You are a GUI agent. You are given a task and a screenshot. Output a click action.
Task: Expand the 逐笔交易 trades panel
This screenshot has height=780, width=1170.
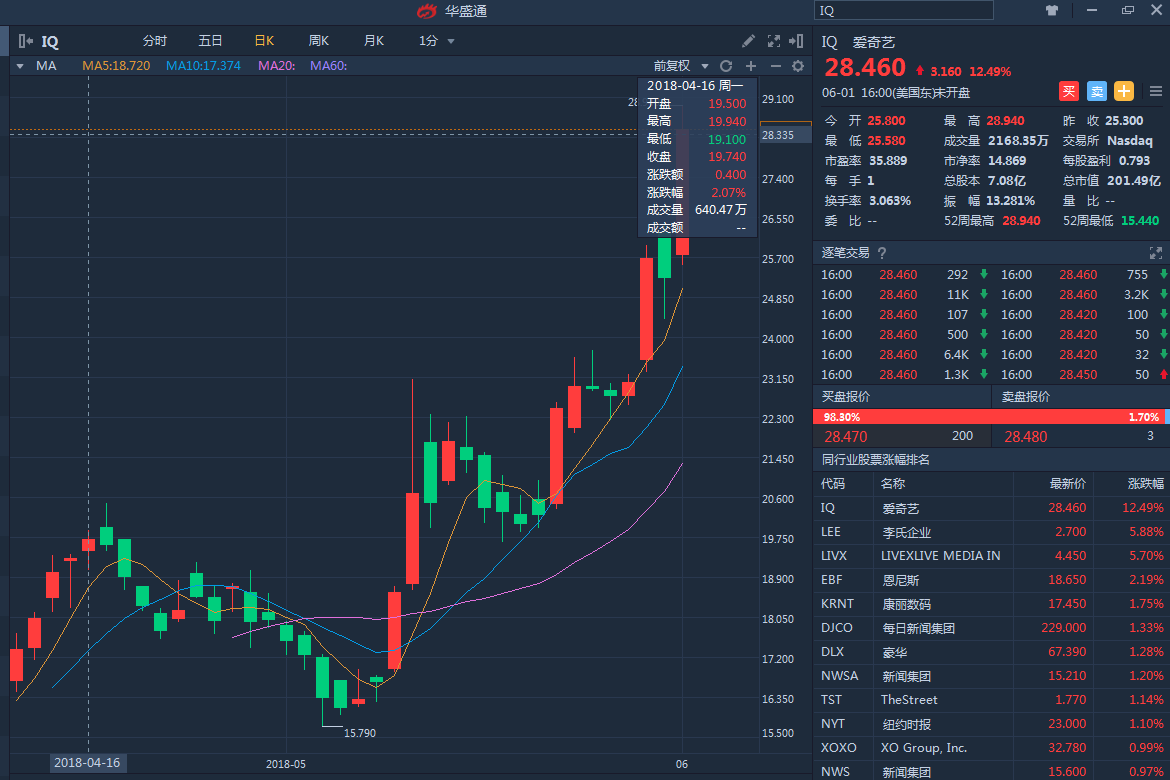[x=1156, y=253]
